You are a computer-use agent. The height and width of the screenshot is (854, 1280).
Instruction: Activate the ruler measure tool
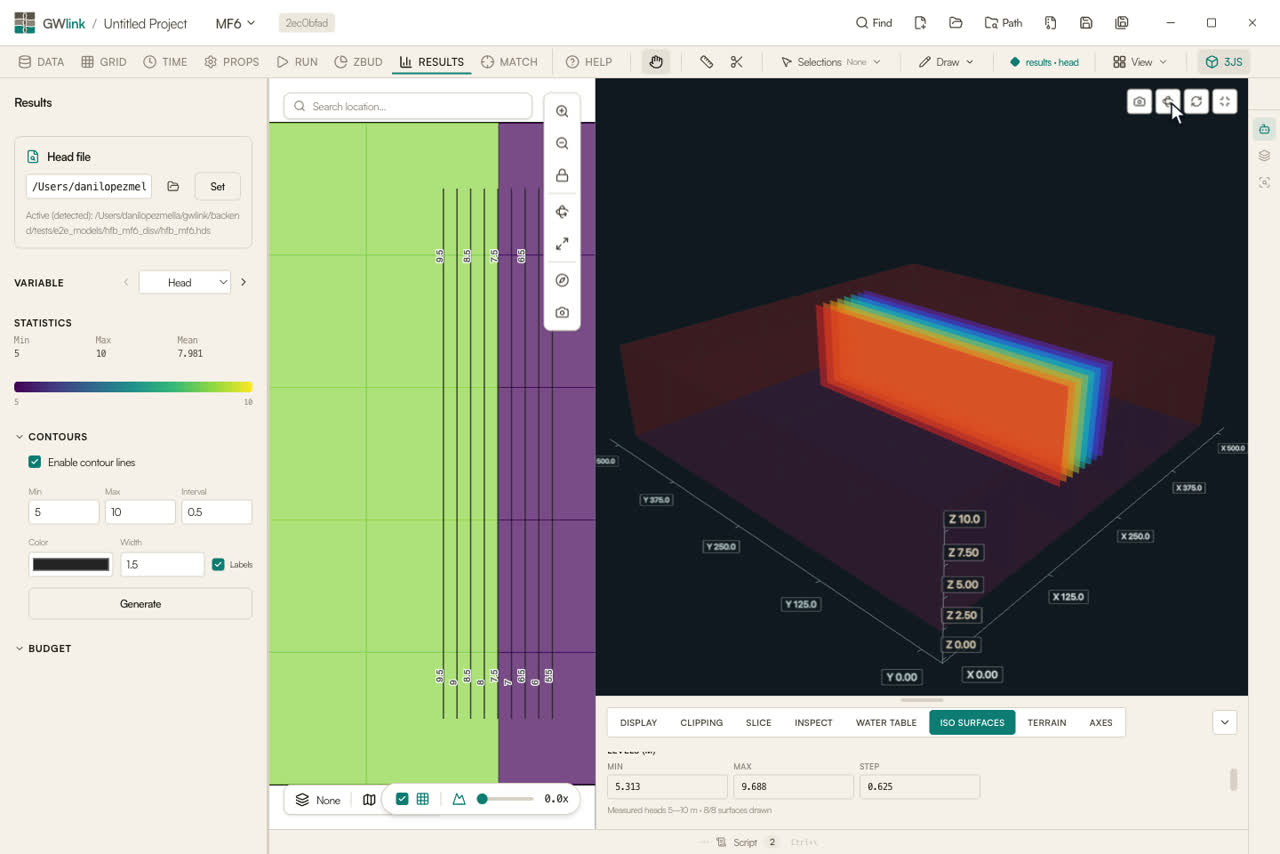(x=706, y=62)
